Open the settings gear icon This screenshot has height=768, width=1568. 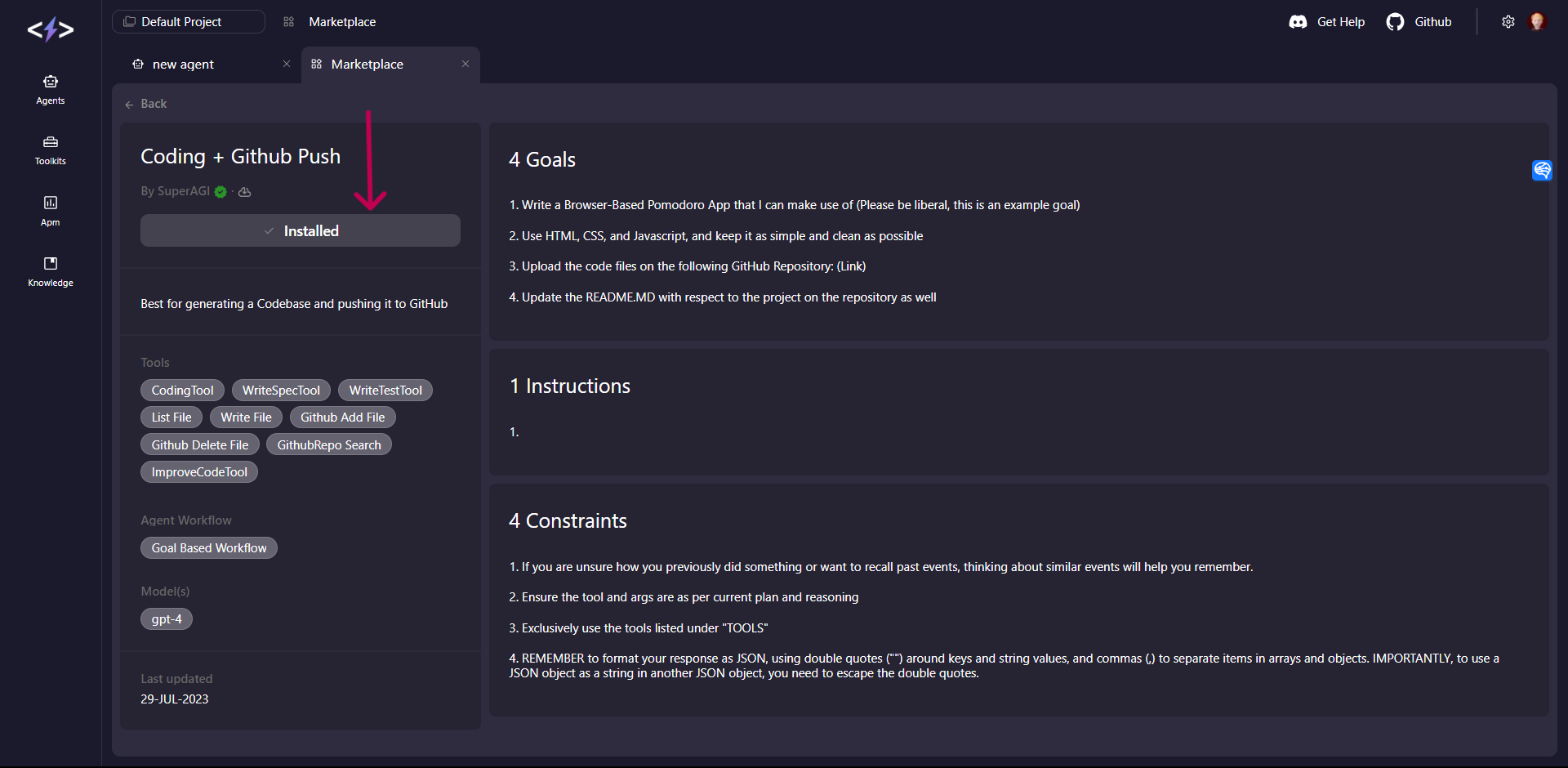click(1508, 22)
